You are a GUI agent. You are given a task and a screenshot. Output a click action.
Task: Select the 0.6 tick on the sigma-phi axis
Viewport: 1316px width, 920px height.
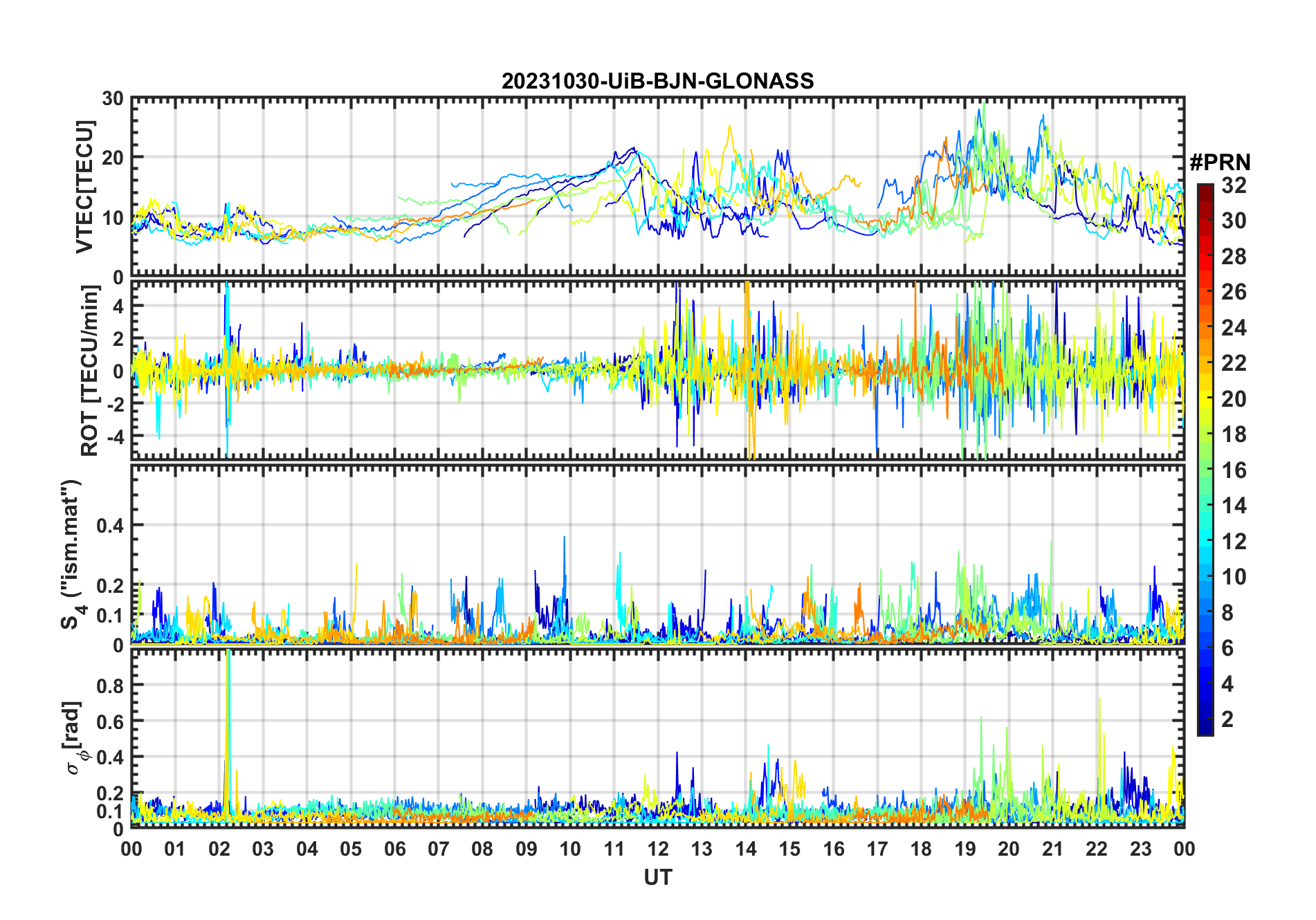(x=110, y=721)
